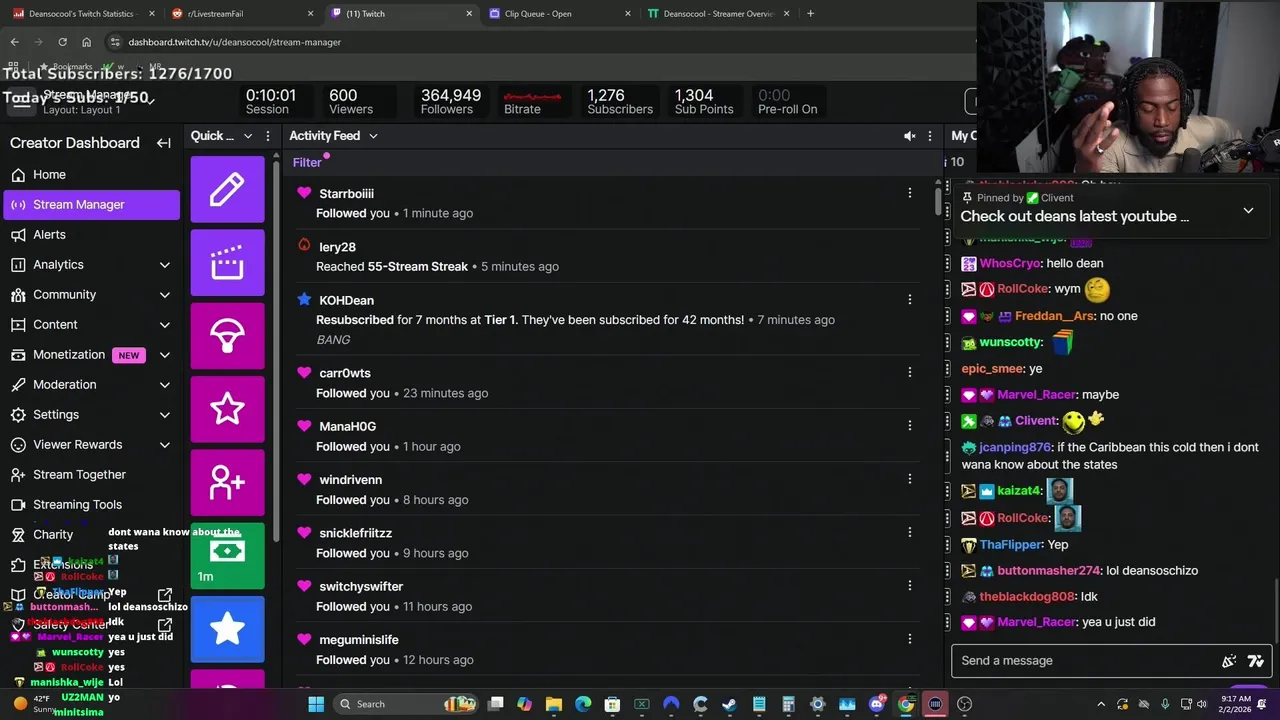Open options for windrivenn follow event

(910, 479)
